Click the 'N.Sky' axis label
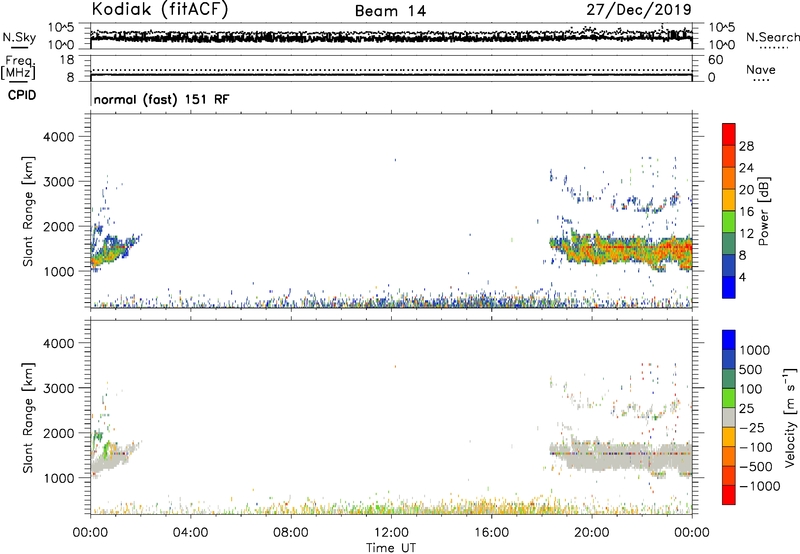800x554 pixels. [x=19, y=37]
